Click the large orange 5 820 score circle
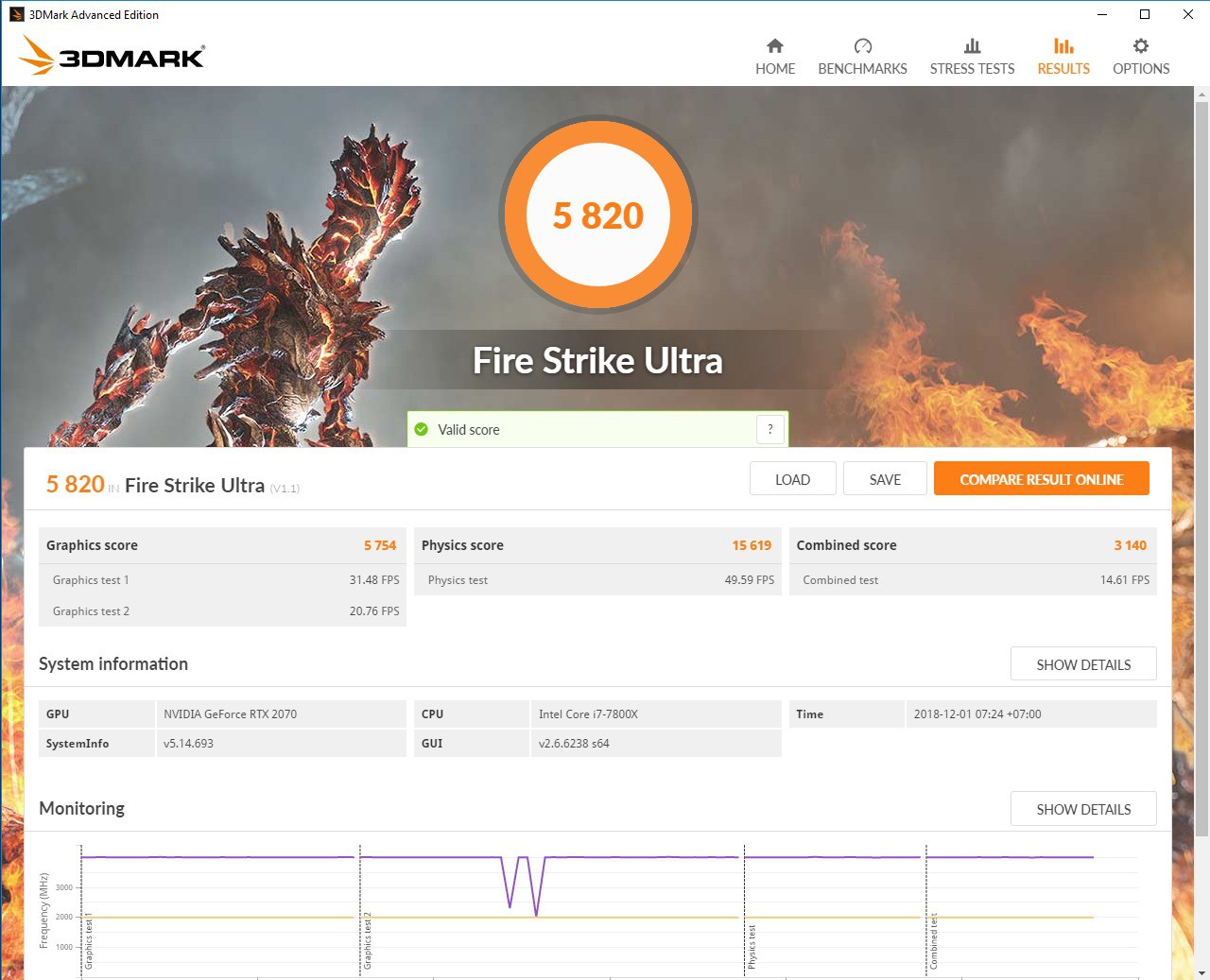The width and height of the screenshot is (1210, 980). click(x=598, y=215)
